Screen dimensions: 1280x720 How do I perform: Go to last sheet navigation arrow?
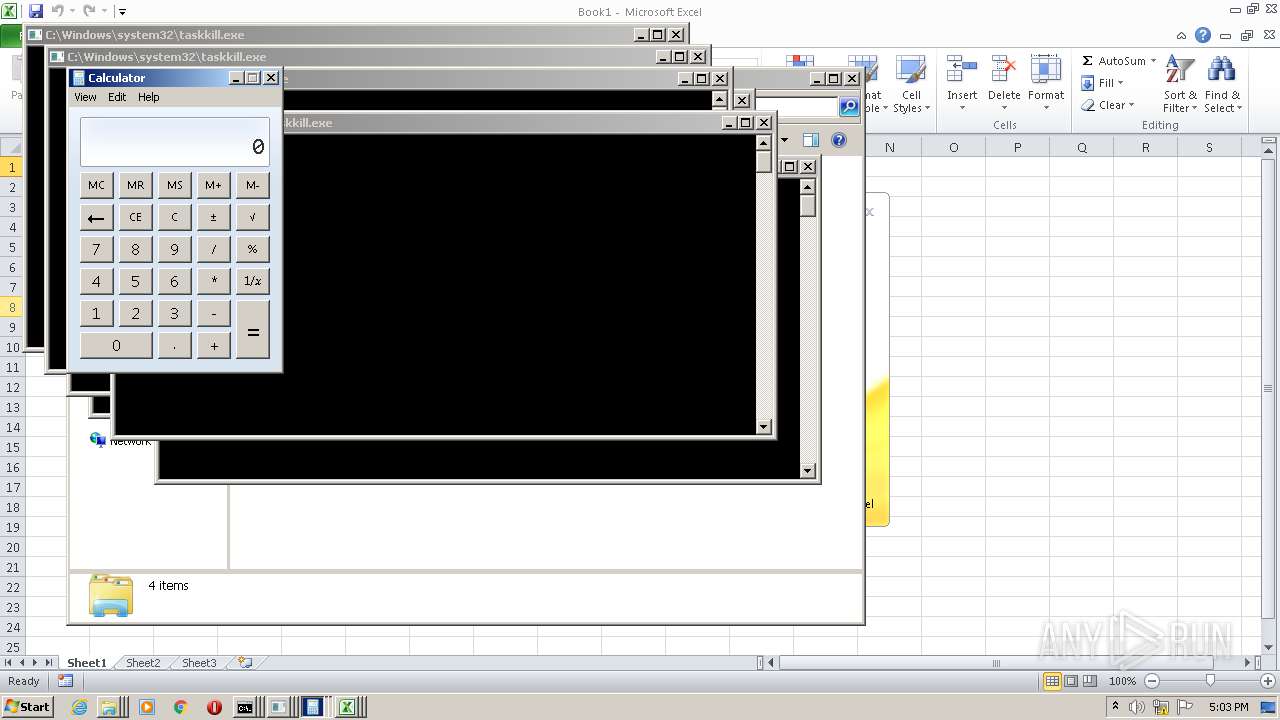(49, 663)
